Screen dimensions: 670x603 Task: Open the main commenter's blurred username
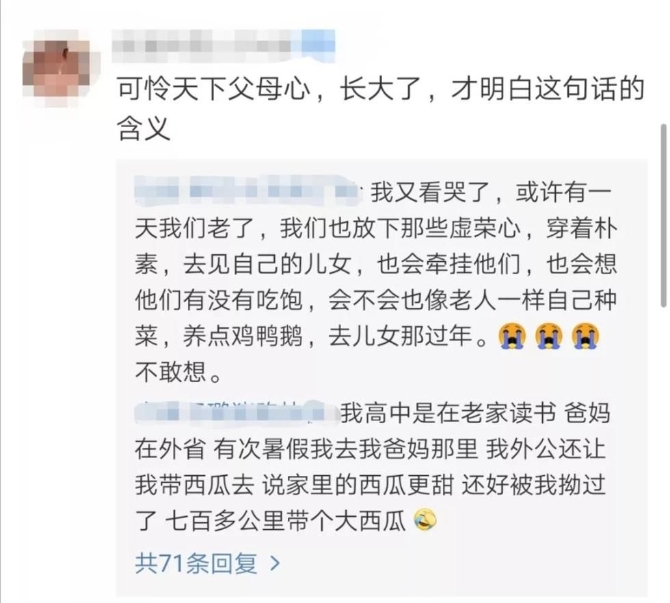pyautogui.click(x=207, y=46)
